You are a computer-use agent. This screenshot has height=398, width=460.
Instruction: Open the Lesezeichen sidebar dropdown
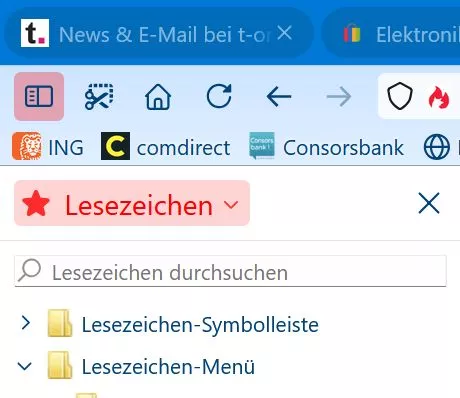tap(132, 203)
